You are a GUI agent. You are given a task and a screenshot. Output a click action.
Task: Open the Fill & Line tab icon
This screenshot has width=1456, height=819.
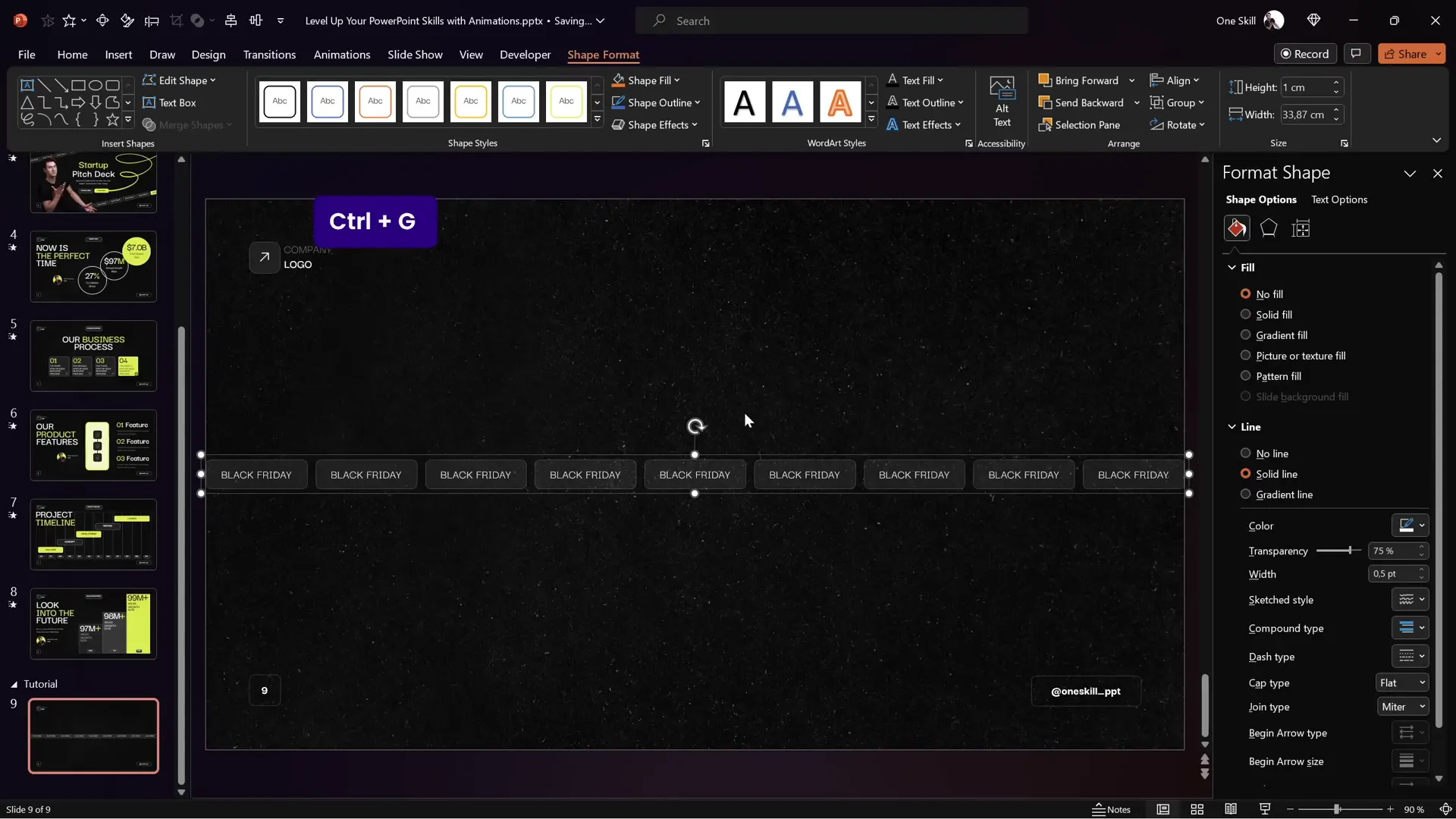[1237, 228]
